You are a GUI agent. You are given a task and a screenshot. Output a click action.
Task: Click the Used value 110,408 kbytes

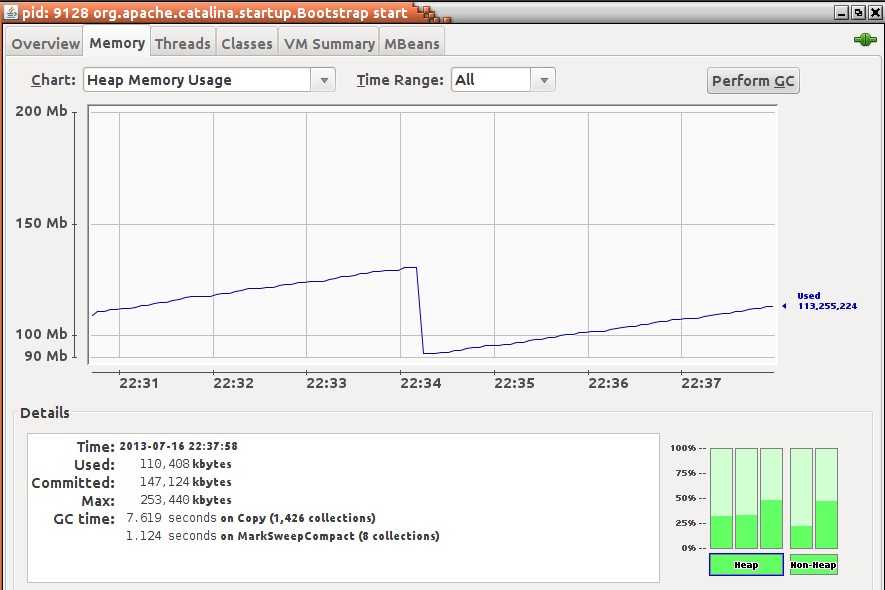[x=185, y=464]
